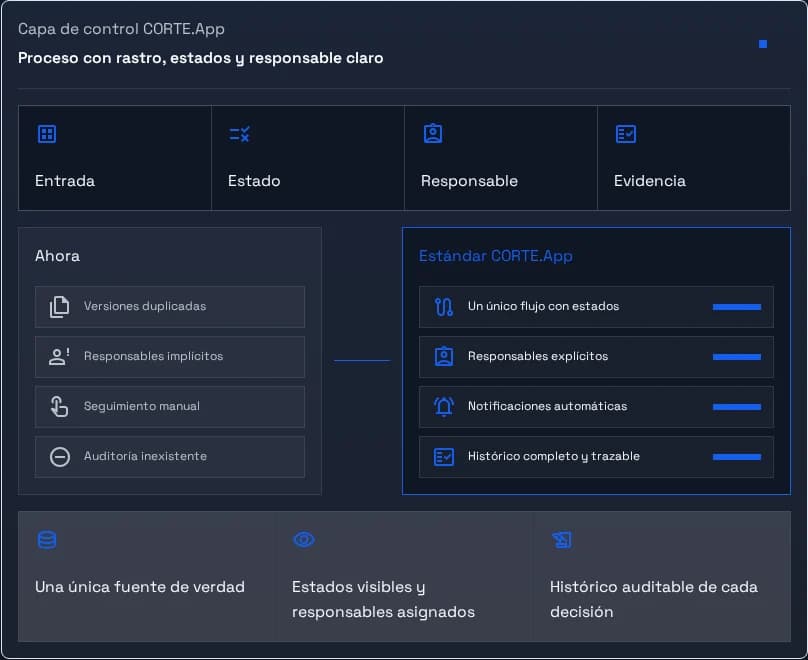Click the Notificaciones automáticas text
Viewport: 808px width, 660px height.
[x=547, y=406]
